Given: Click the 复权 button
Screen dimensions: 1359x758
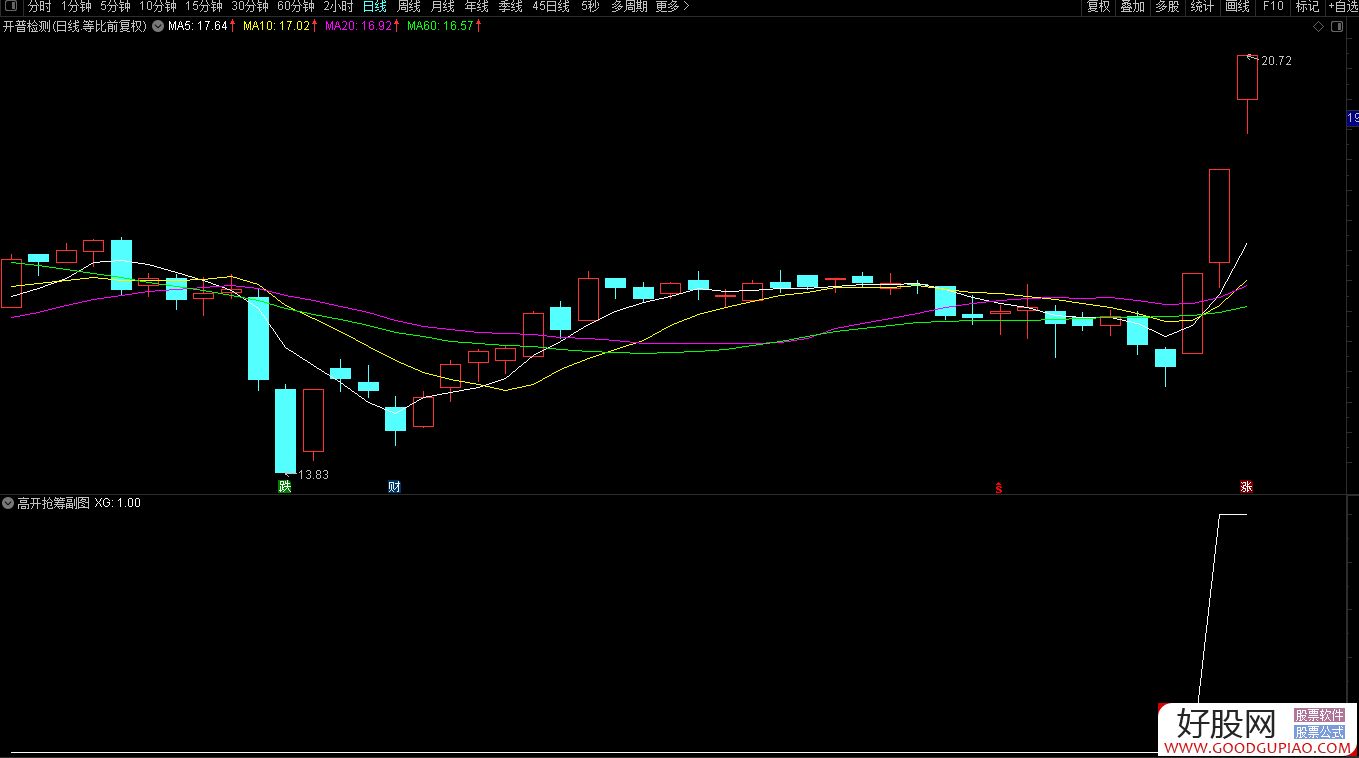Looking at the screenshot, I should (x=1098, y=7).
